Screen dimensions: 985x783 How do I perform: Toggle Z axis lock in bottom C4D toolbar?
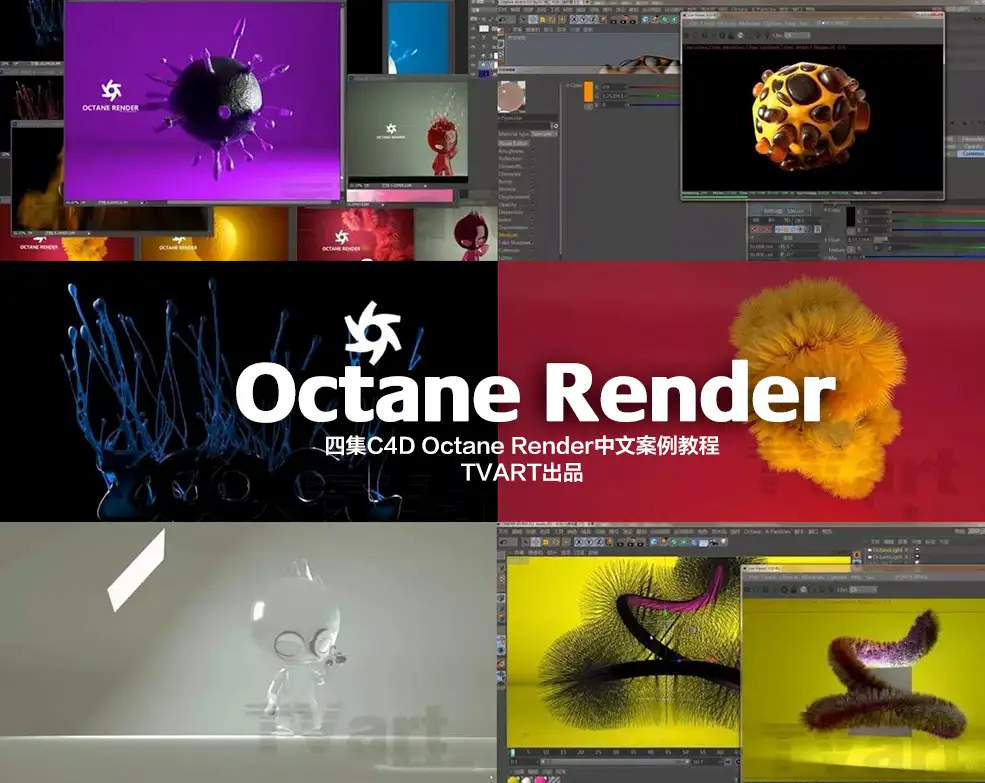point(599,542)
